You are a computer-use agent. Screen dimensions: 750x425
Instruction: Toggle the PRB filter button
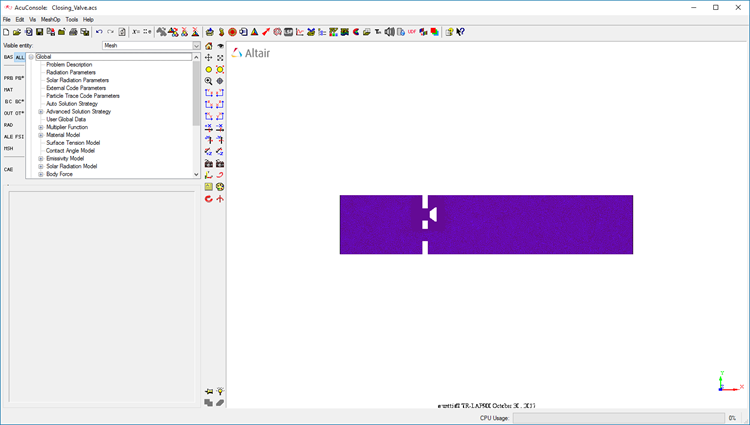[8, 78]
